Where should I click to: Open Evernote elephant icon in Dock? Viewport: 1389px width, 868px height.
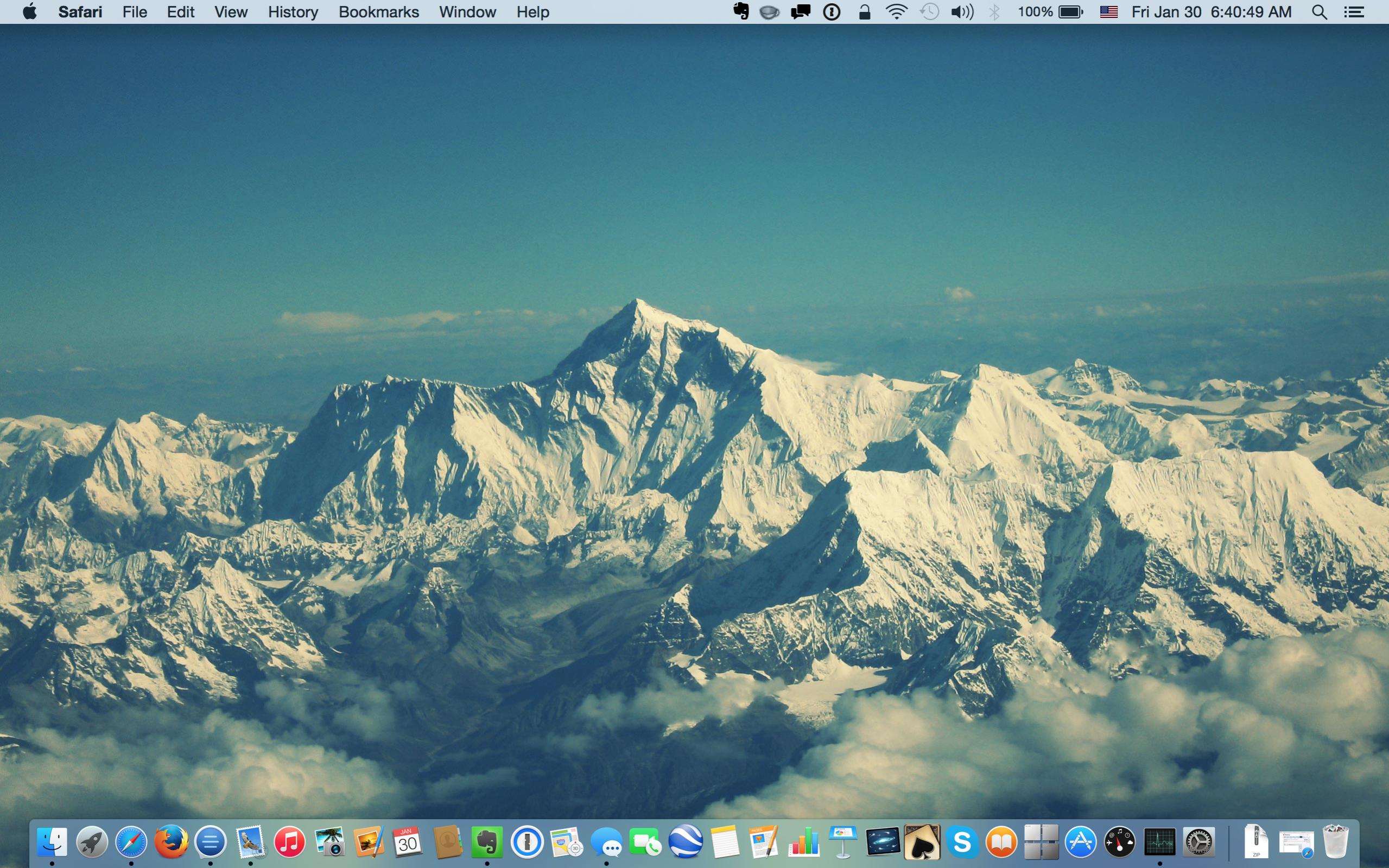[487, 842]
